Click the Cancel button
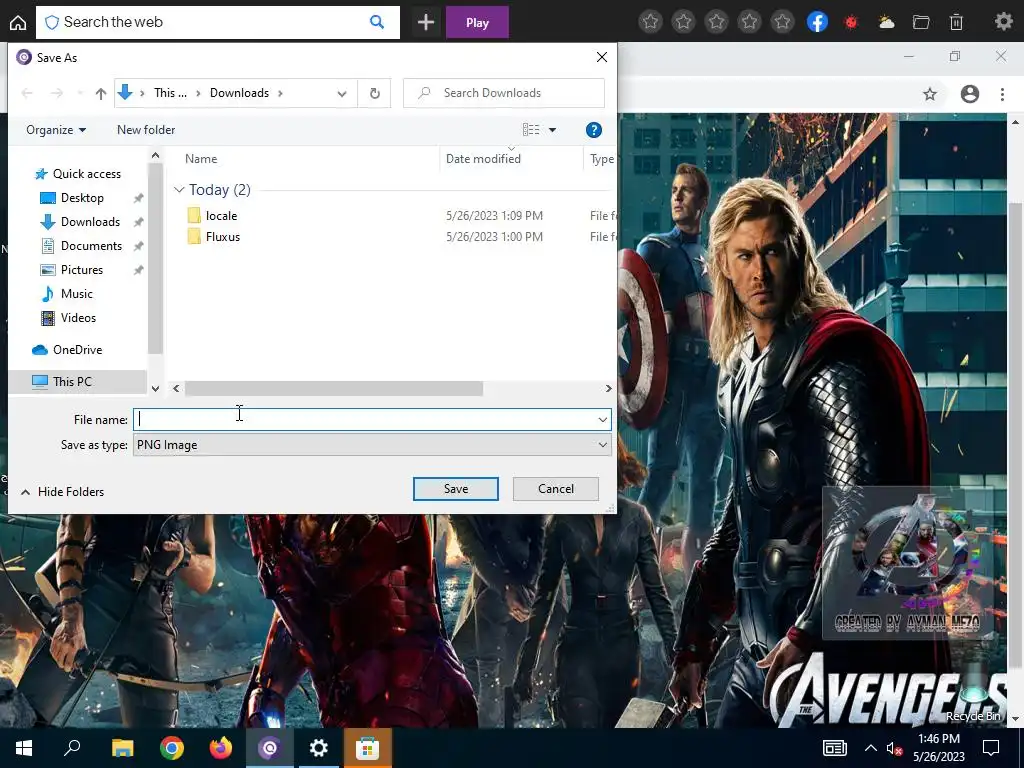The image size is (1024, 768). tap(556, 488)
